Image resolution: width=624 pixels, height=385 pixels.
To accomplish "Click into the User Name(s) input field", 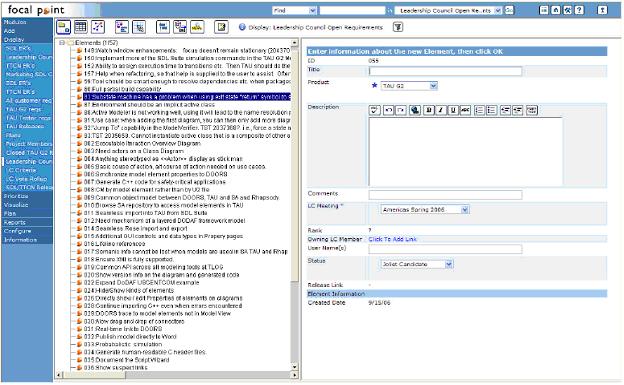I will (445, 249).
